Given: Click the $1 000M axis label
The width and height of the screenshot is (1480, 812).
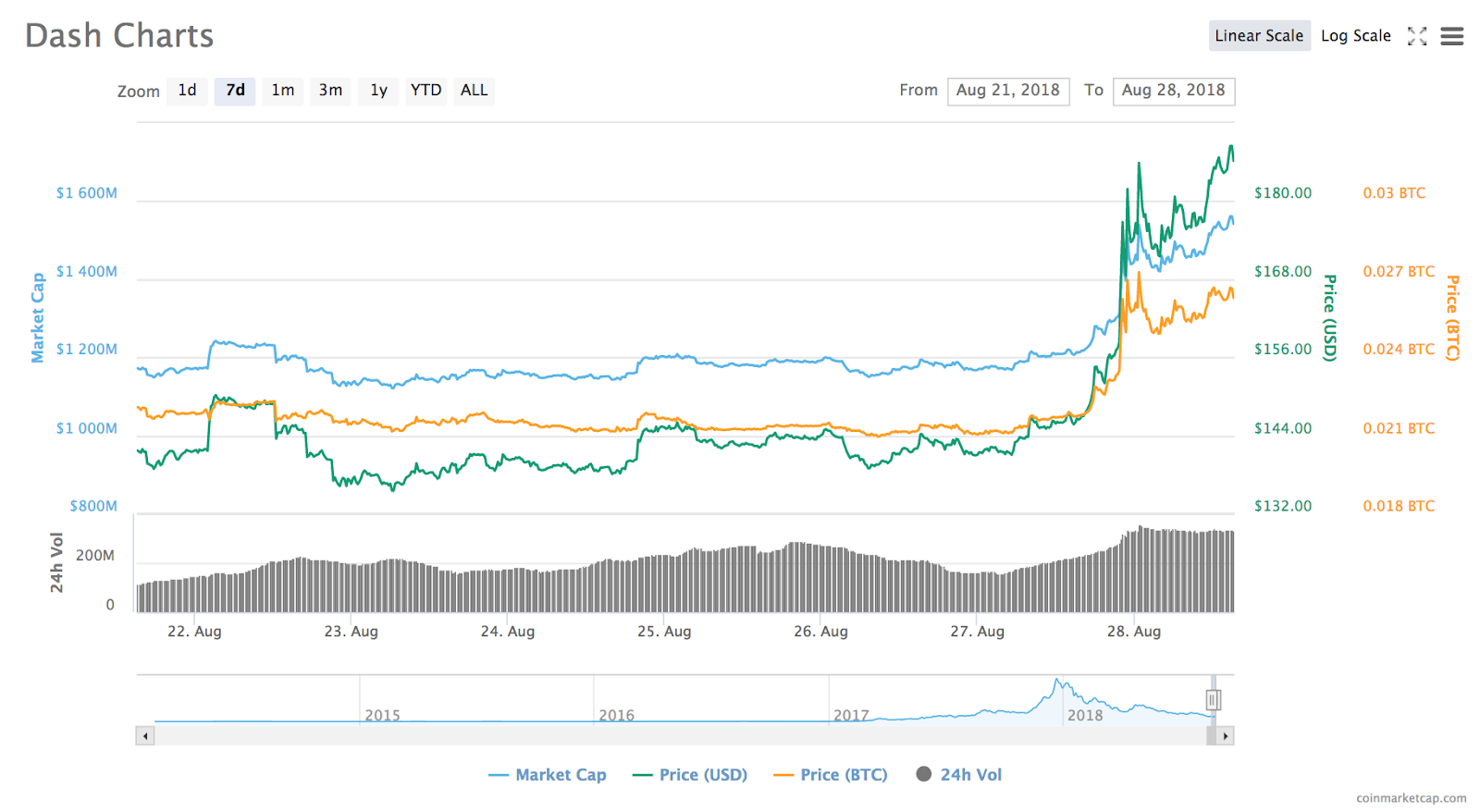Looking at the screenshot, I should click(x=87, y=428).
